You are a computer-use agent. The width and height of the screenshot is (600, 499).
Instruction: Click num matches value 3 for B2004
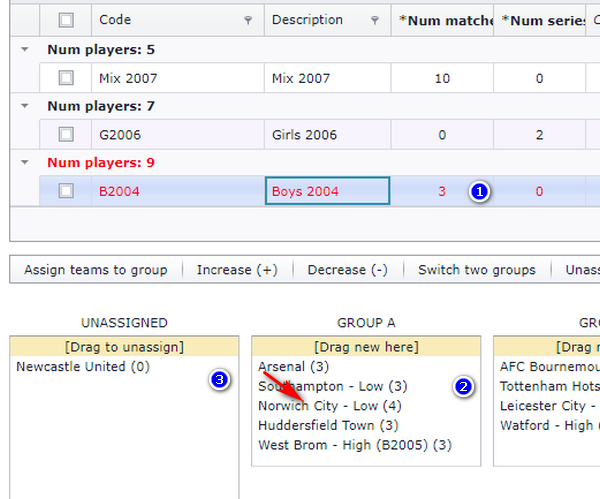[x=442, y=191]
